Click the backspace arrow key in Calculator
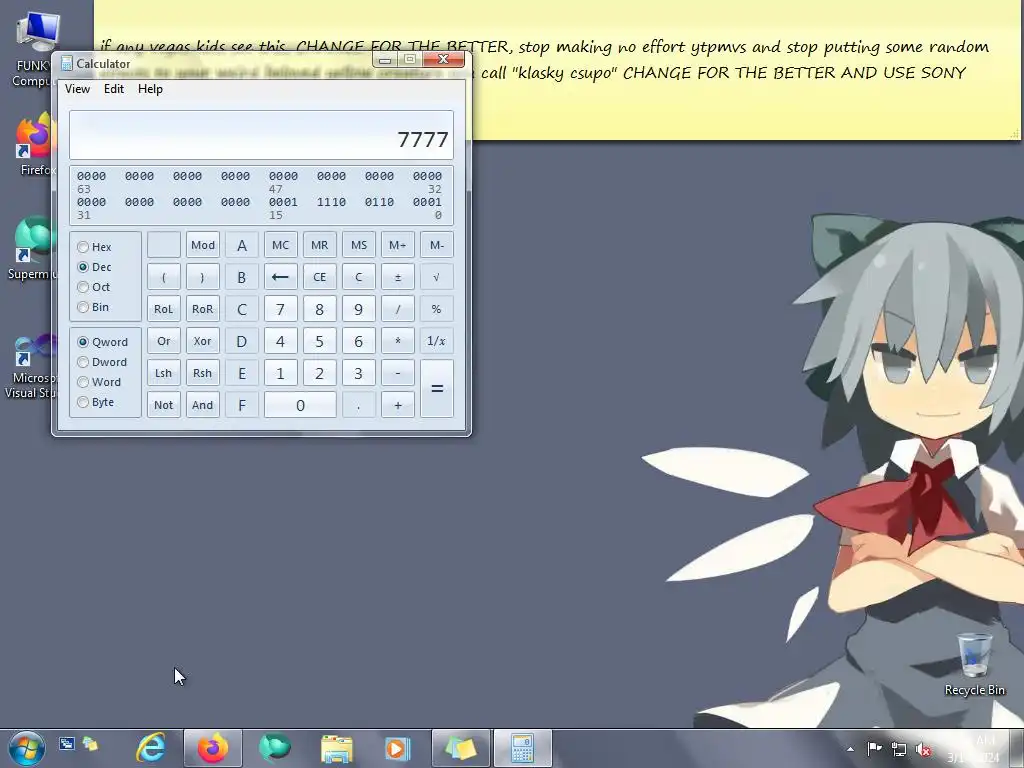The height and width of the screenshot is (768, 1024). click(280, 277)
